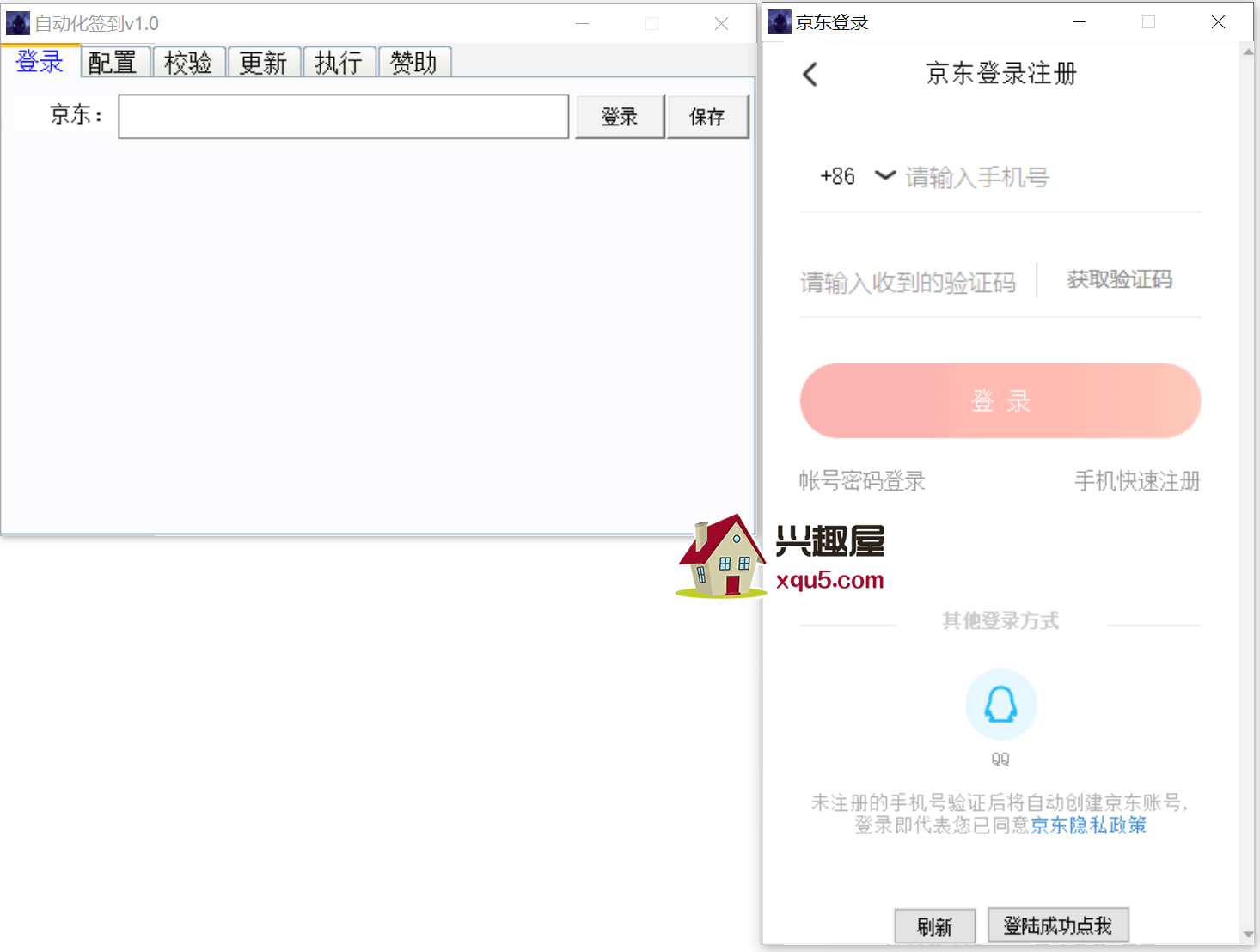Click the back arrow in 京东登录注册
Screen dimensions: 1260x952
tap(810, 74)
